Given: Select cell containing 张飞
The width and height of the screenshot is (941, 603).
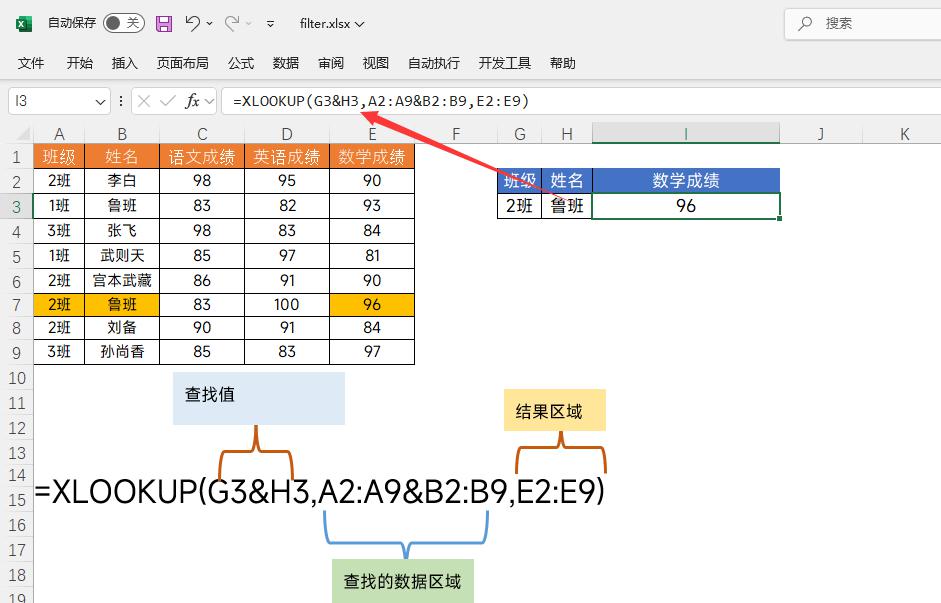Looking at the screenshot, I should pyautogui.click(x=122, y=230).
